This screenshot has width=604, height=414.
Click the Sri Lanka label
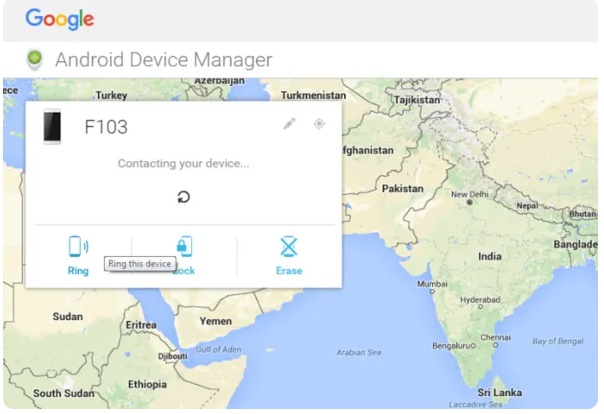pos(500,393)
